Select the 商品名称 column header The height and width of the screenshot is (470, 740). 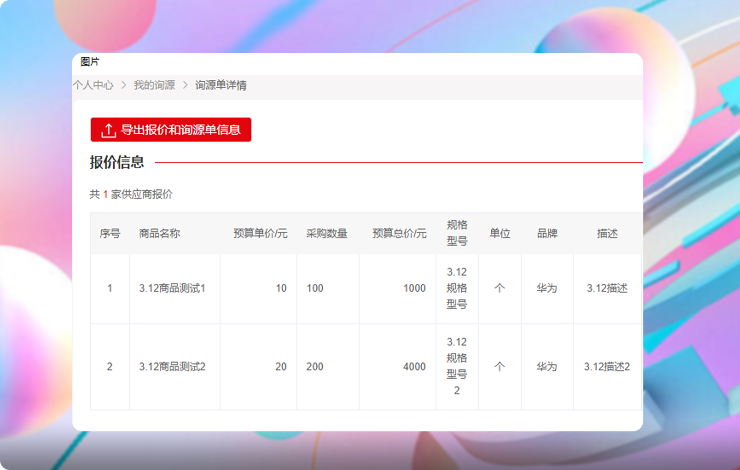(x=159, y=233)
